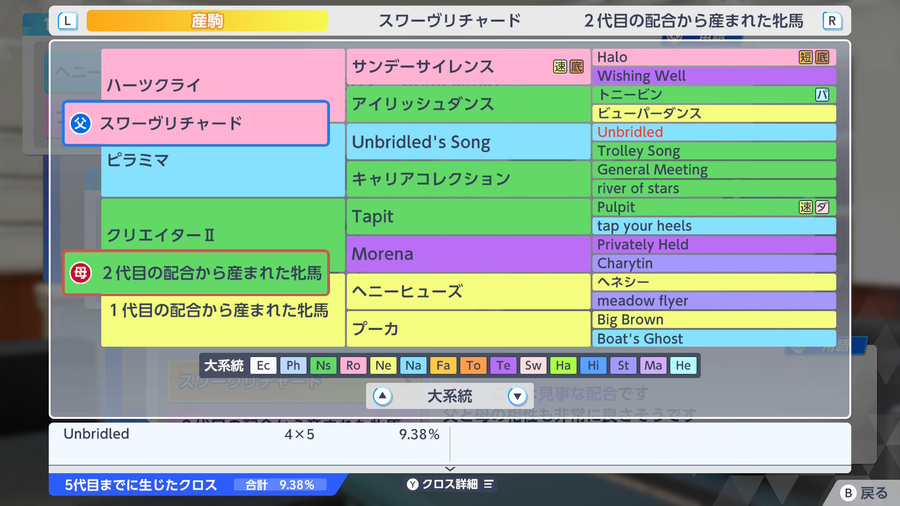900x506 pixels.
Task: Select Boat's Ghost ancestor row
Action: pos(714,338)
